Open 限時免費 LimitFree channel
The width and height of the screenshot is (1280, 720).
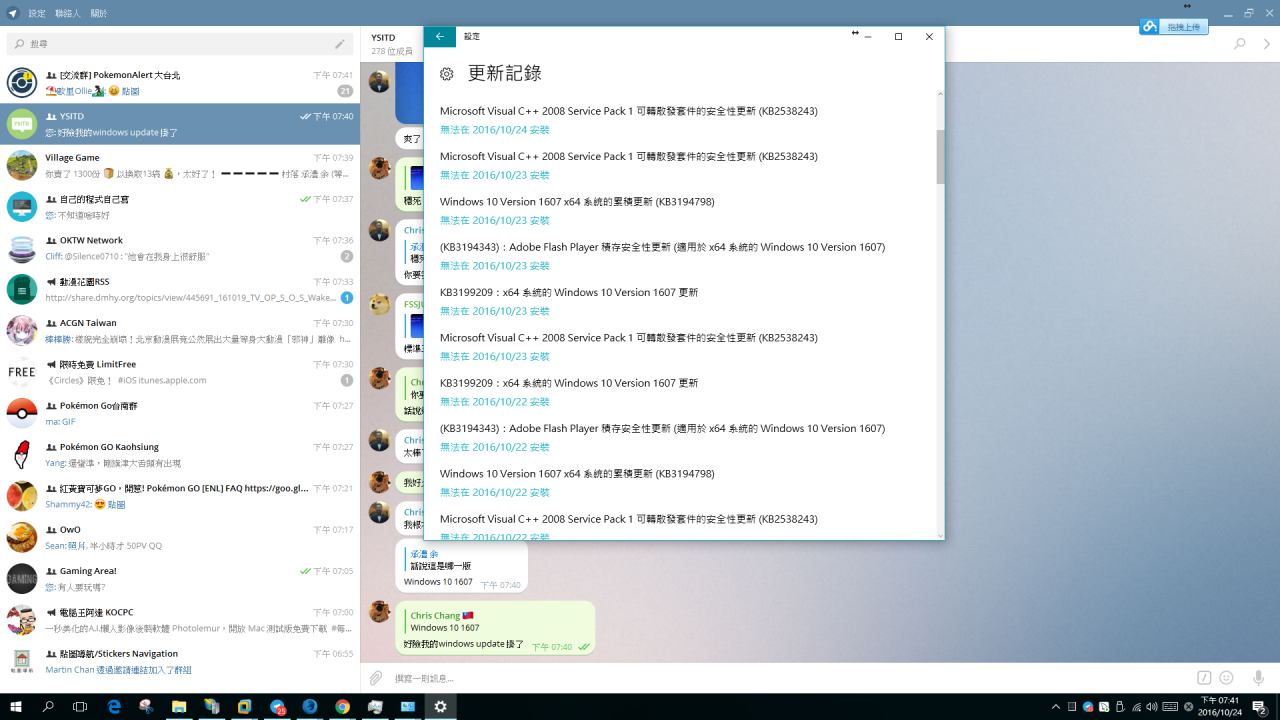click(x=180, y=372)
